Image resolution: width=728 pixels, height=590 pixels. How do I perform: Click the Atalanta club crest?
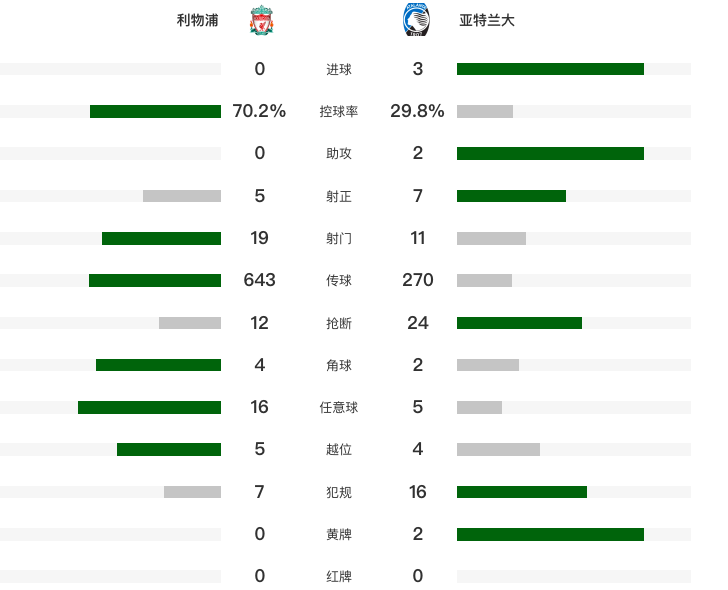pyautogui.click(x=414, y=20)
